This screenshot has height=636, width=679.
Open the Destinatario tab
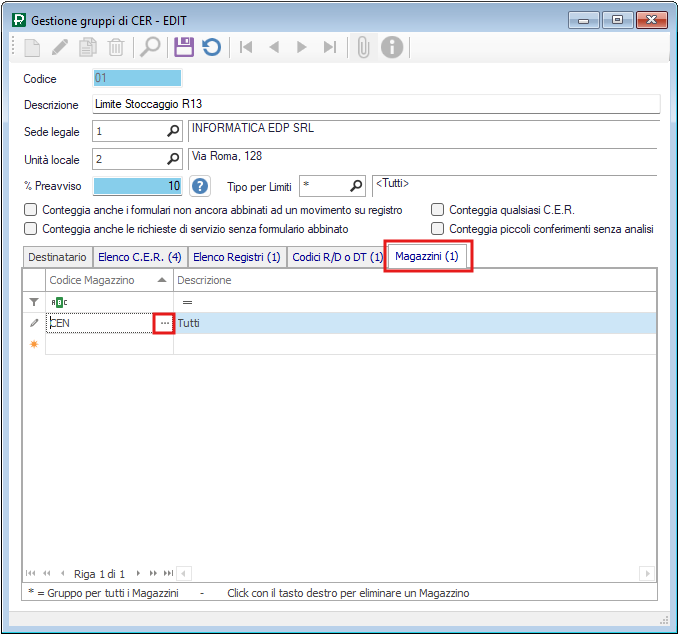pos(57,257)
